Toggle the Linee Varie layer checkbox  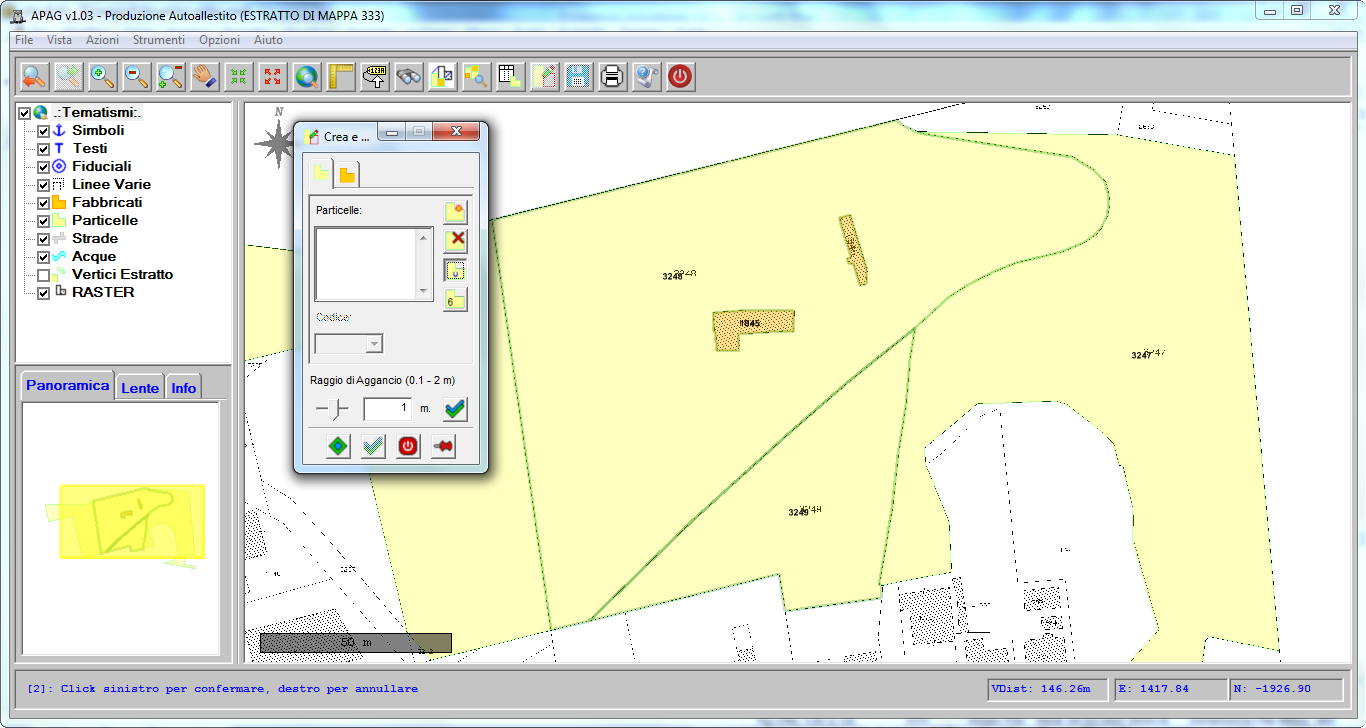click(x=43, y=185)
